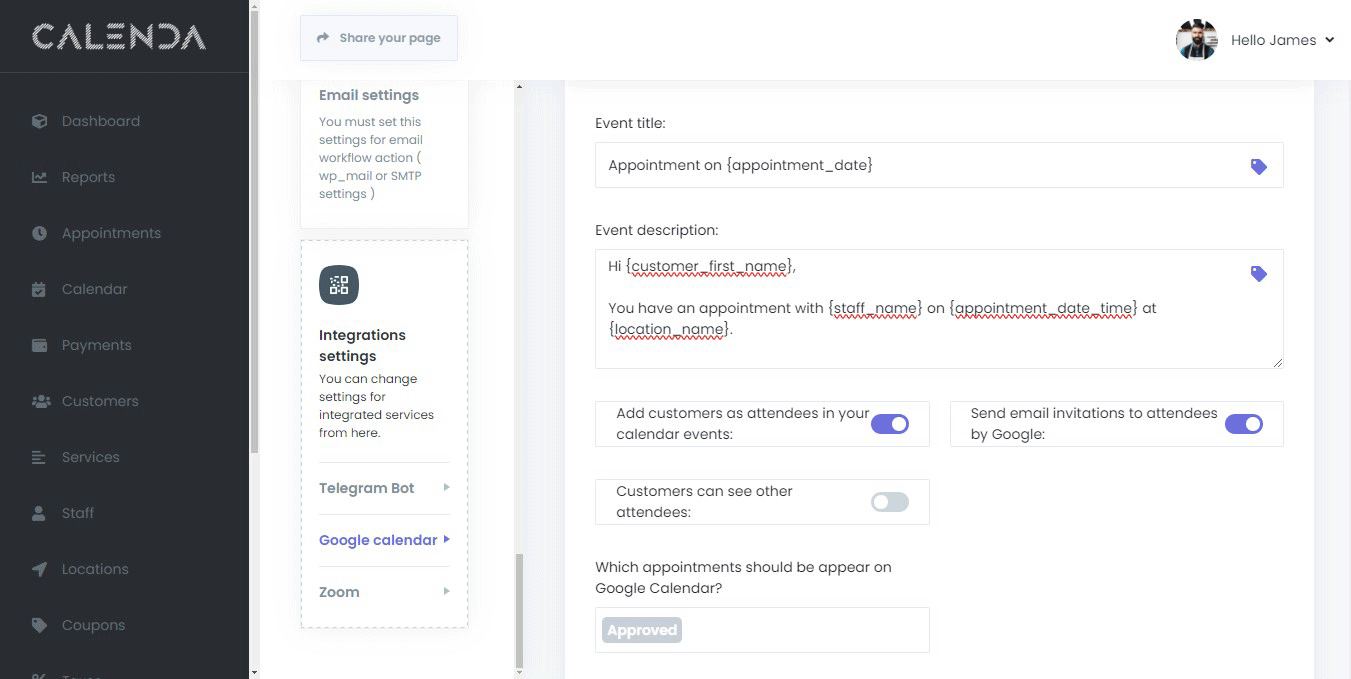Expand the Telegram Bot settings arrow
Viewport: 1351px width, 679px height.
446,488
